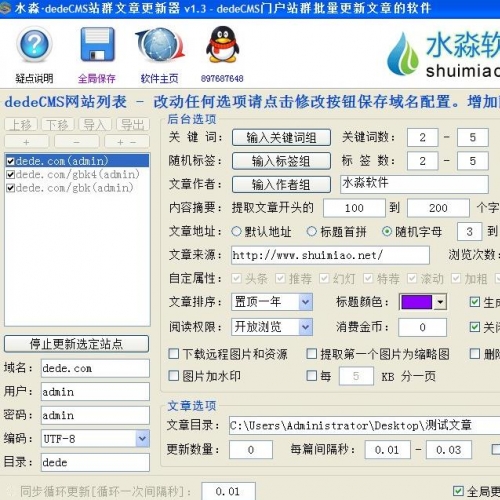Click the app icon in the title bar
Screen dimensions: 500x500
tap(5, 8)
